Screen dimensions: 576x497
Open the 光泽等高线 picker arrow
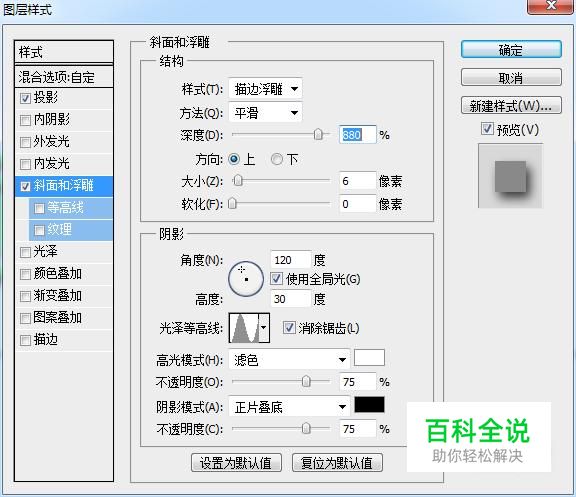pyautogui.click(x=264, y=328)
